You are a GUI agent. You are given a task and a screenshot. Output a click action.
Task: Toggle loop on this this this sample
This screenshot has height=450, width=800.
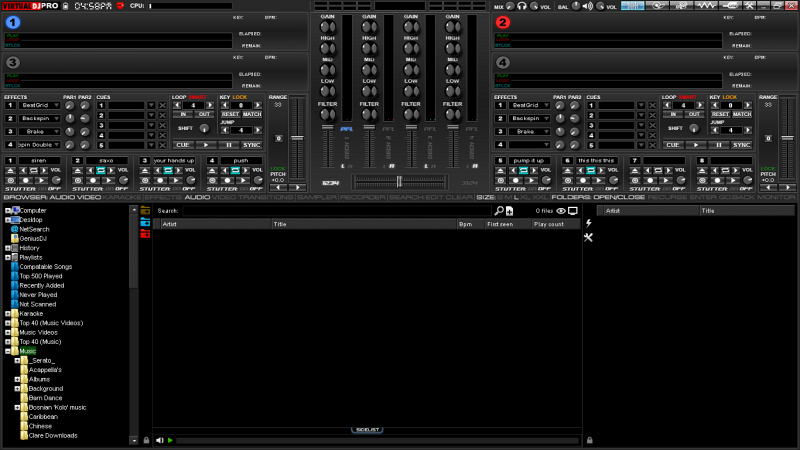click(590, 170)
